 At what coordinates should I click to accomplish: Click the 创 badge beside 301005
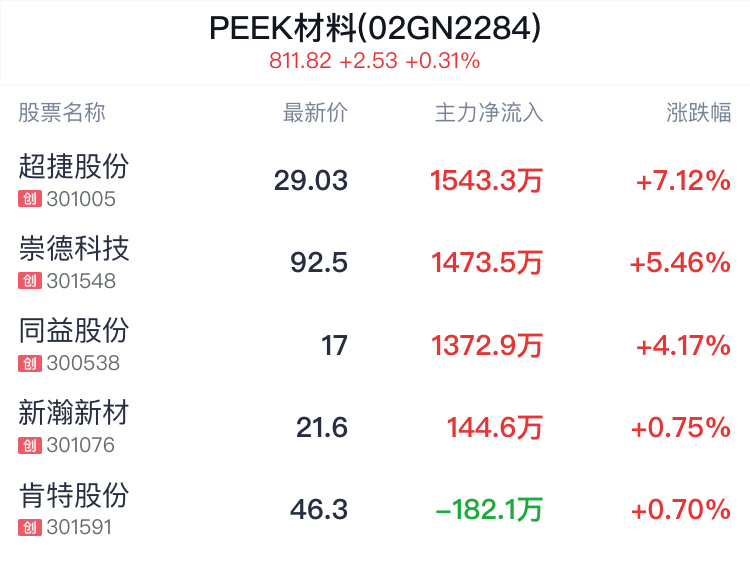(x=30, y=199)
